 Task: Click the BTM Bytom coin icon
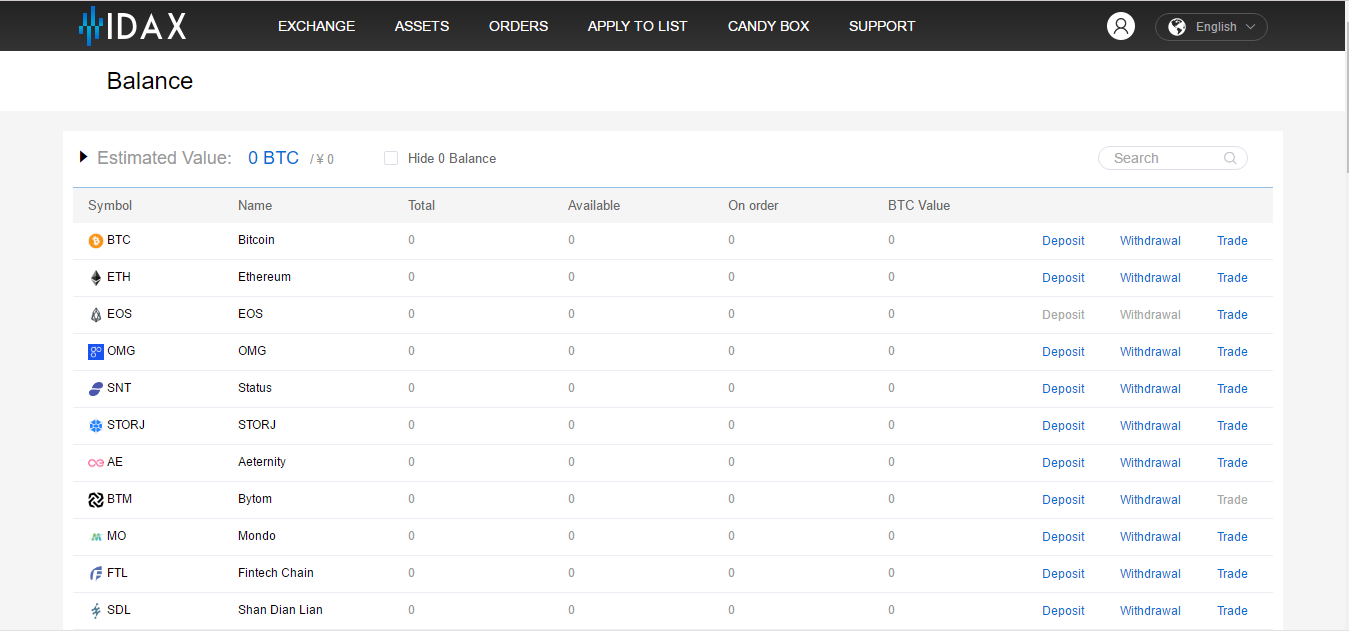point(96,500)
